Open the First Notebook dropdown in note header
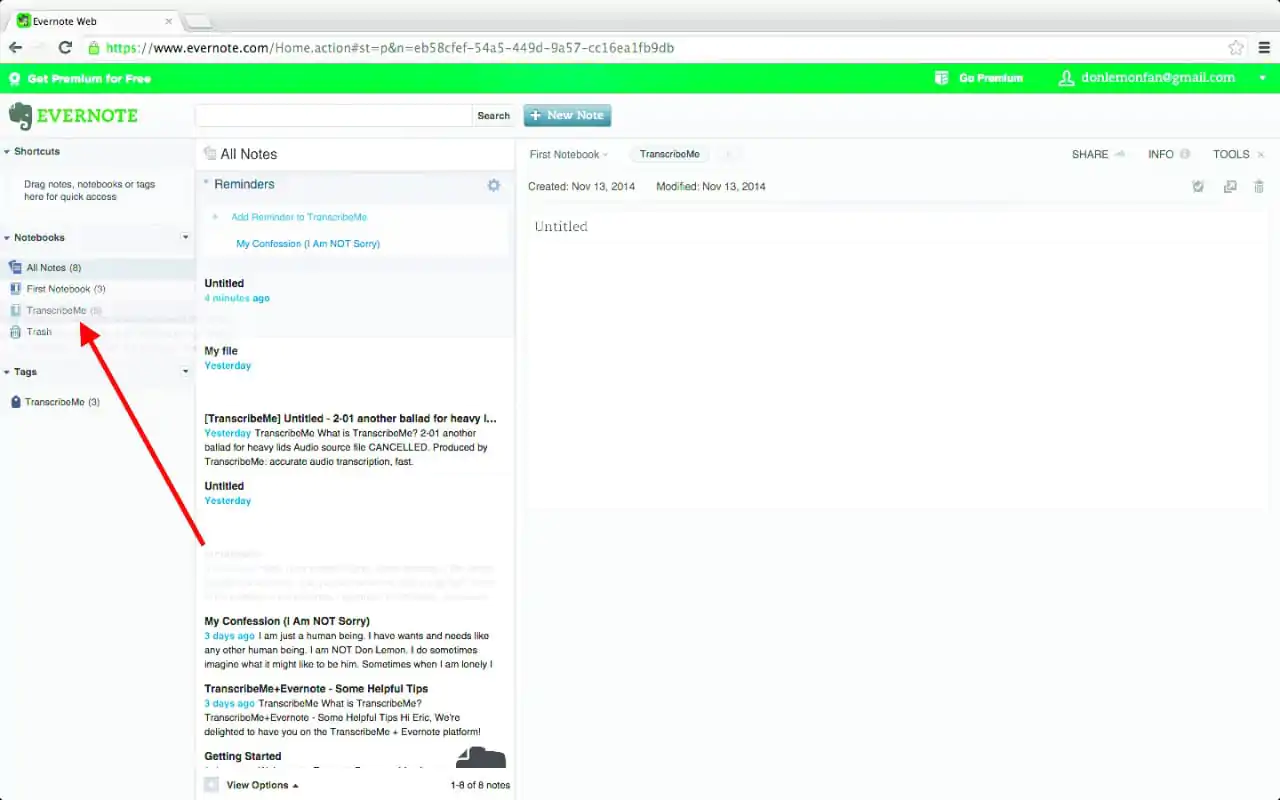Image resolution: width=1280 pixels, height=800 pixels. (568, 154)
